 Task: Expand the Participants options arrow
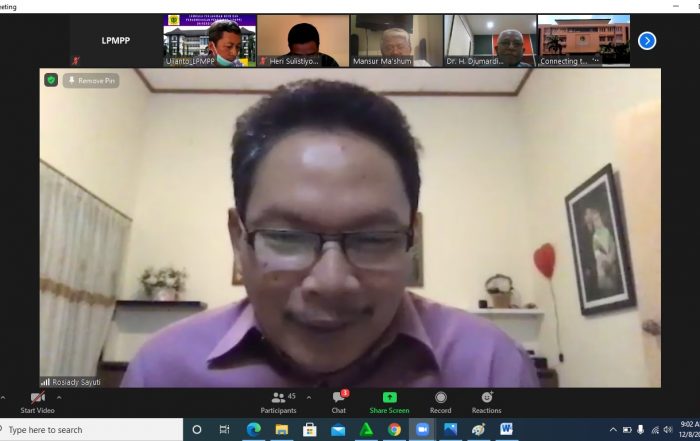coord(309,397)
